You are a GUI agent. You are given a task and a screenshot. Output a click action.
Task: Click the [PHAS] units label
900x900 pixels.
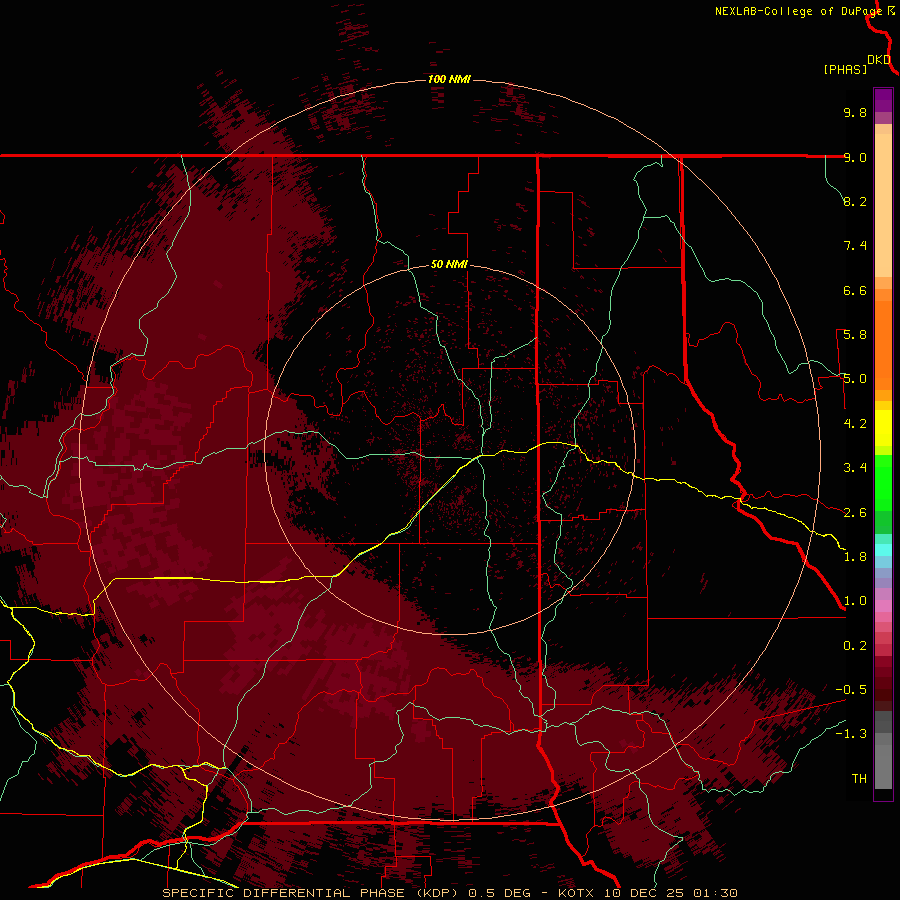pyautogui.click(x=845, y=69)
